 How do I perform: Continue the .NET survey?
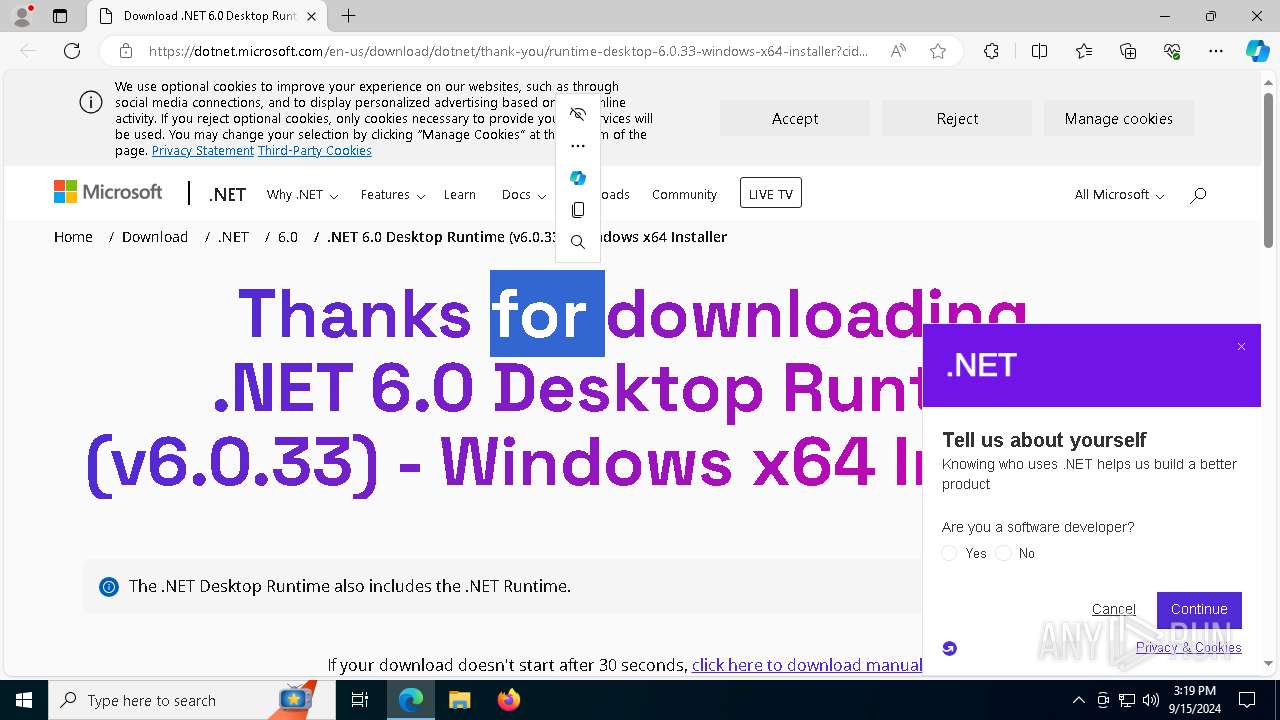1199,609
